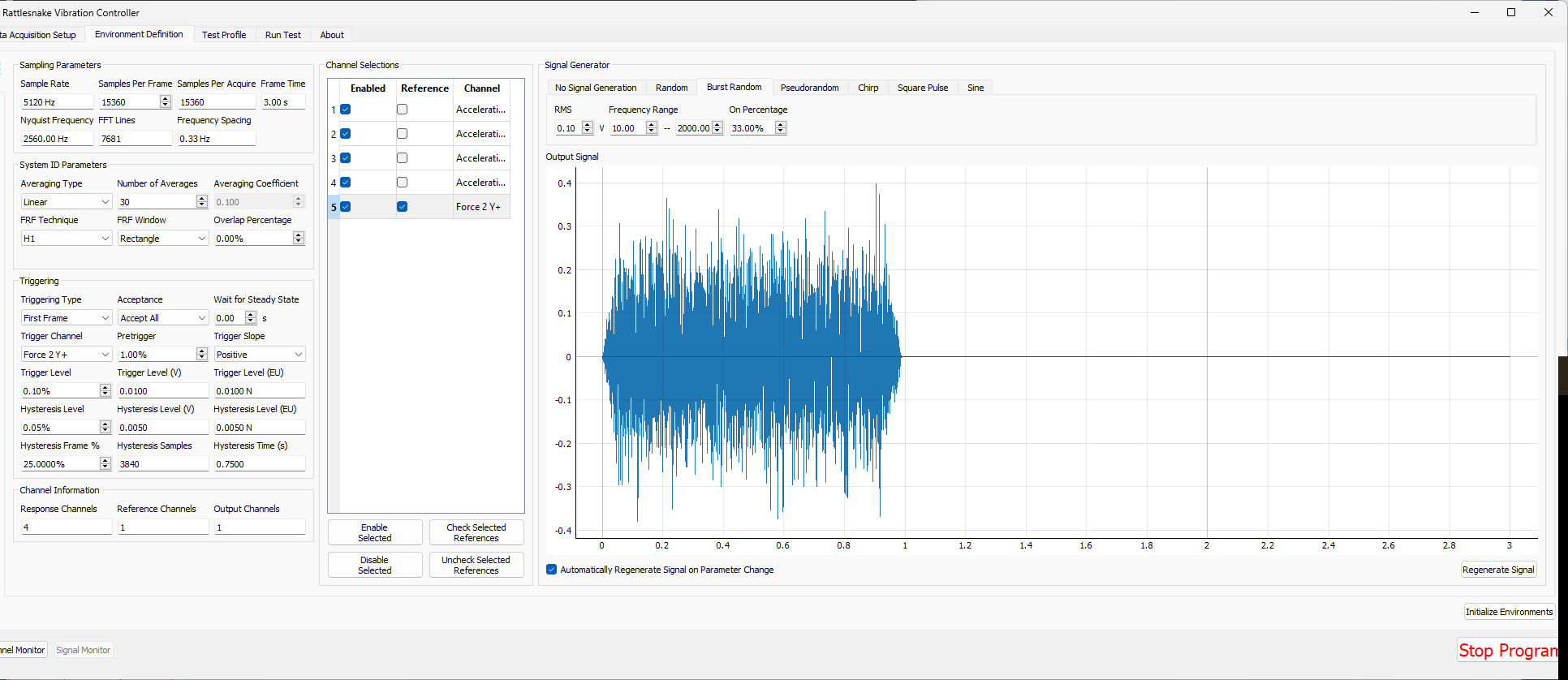Click the Frame Time field
The image size is (1568, 680).
click(283, 102)
